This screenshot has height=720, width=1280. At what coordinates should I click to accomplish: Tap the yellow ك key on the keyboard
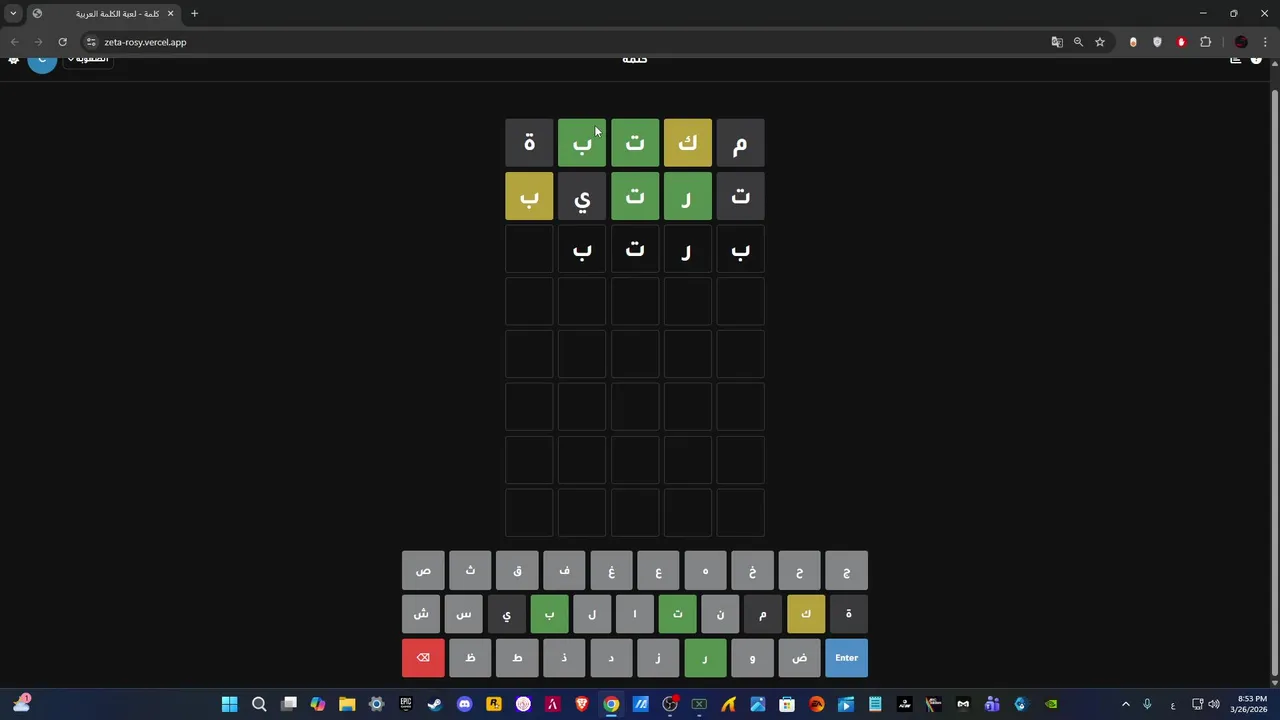coord(806,614)
